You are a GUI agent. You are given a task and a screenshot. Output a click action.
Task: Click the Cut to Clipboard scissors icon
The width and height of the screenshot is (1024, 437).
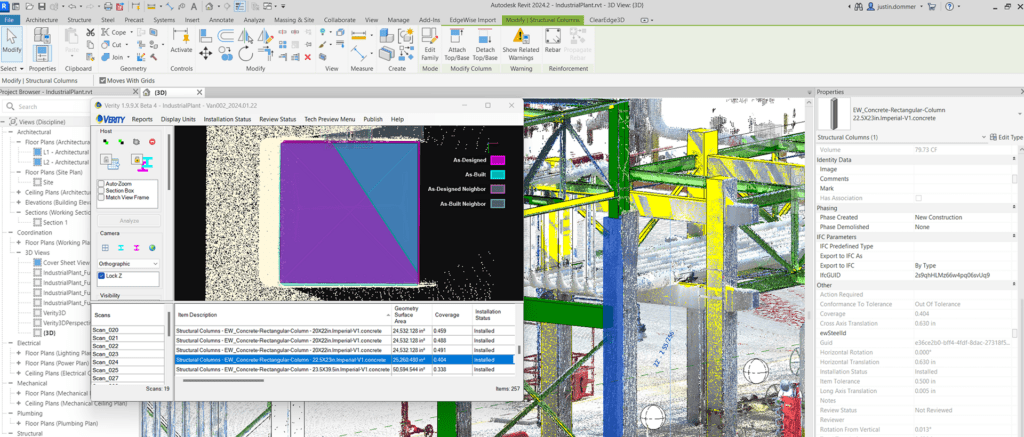coord(90,32)
